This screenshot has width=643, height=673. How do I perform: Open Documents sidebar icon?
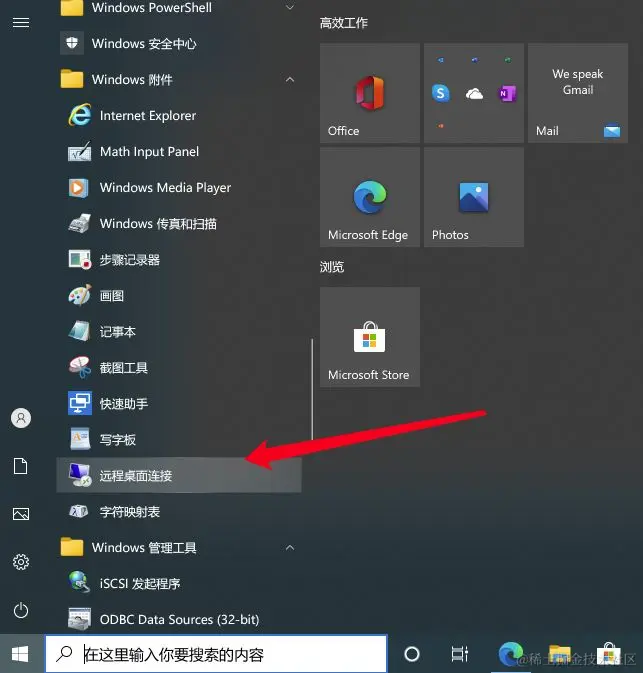tap(21, 466)
